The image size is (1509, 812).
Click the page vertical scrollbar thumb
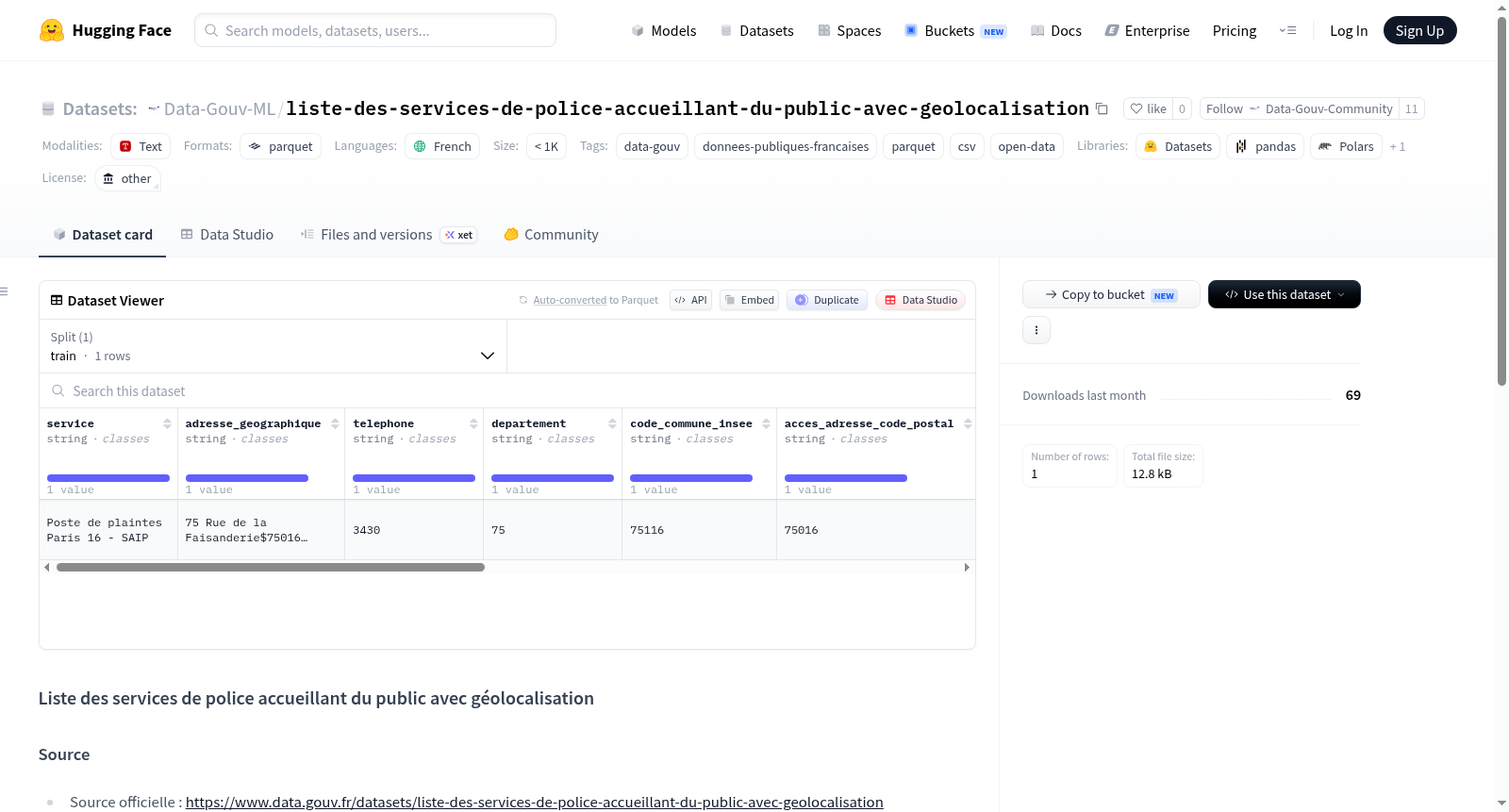pyautogui.click(x=1501, y=200)
